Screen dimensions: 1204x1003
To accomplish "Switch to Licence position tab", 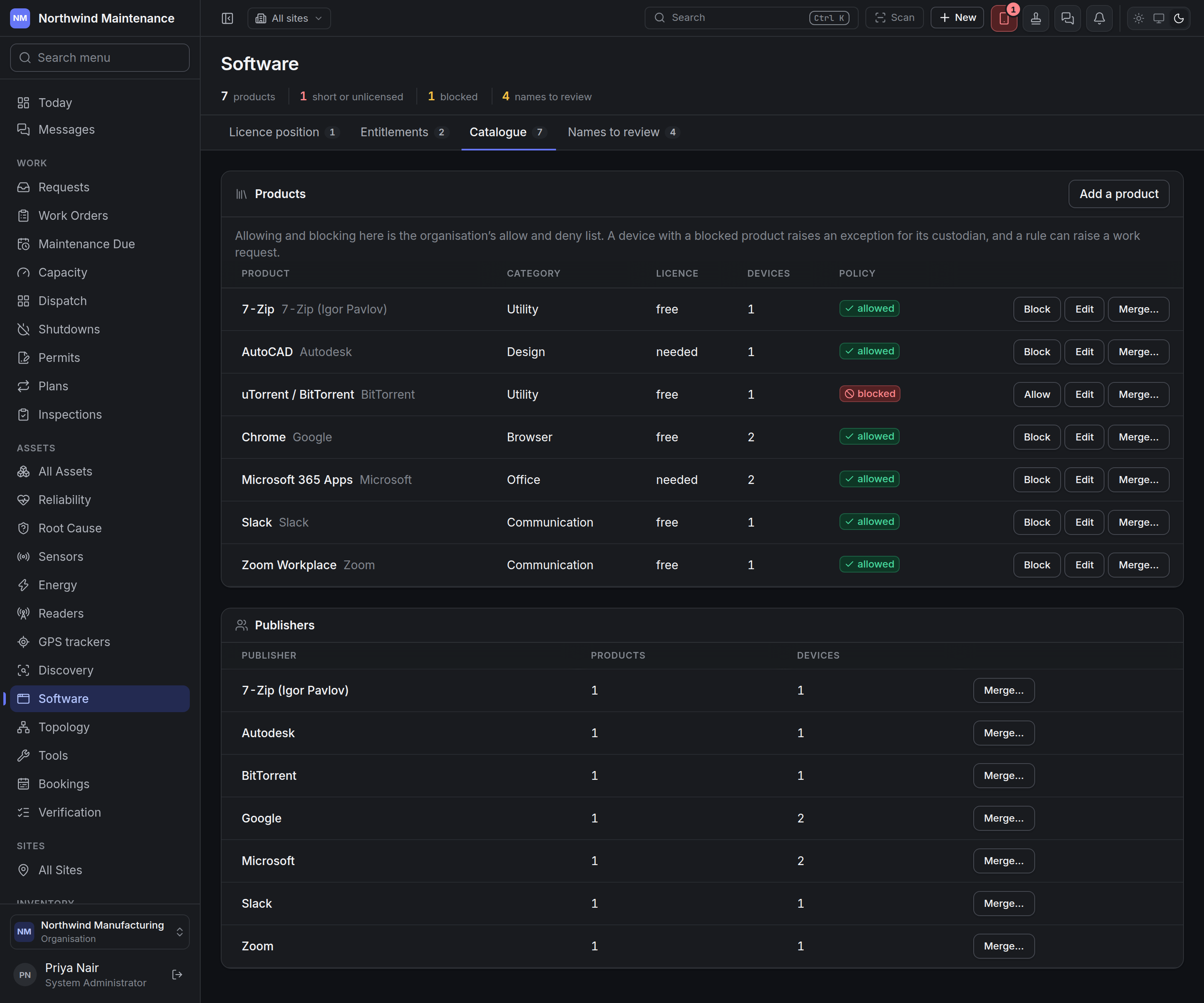I will 284,132.
